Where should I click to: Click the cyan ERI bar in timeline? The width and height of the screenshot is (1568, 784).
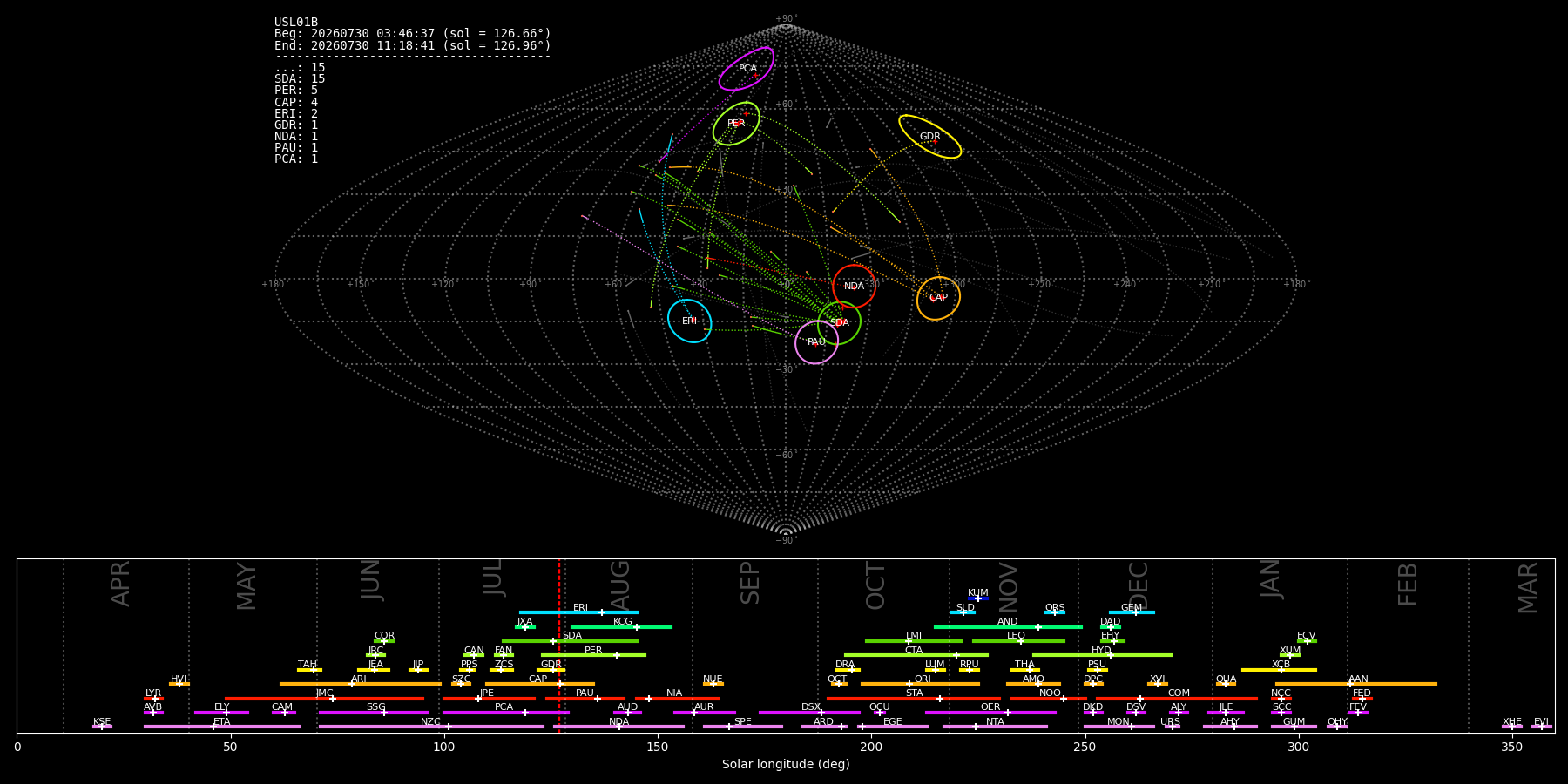578,612
